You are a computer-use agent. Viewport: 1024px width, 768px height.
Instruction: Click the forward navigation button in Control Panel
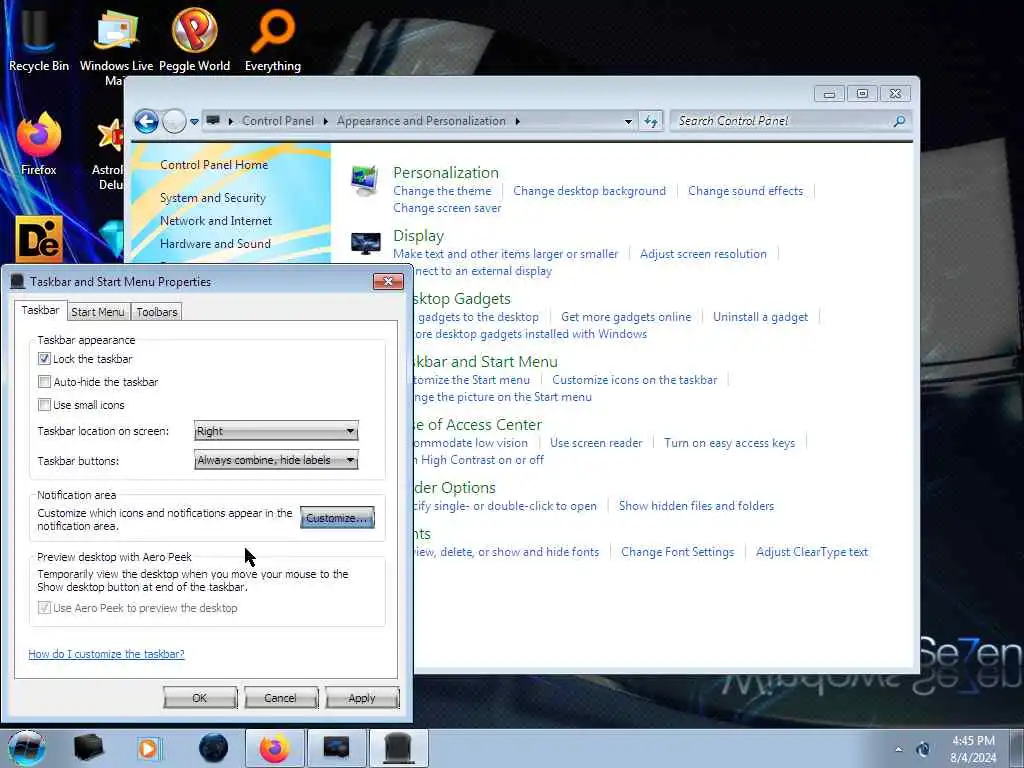(x=174, y=121)
